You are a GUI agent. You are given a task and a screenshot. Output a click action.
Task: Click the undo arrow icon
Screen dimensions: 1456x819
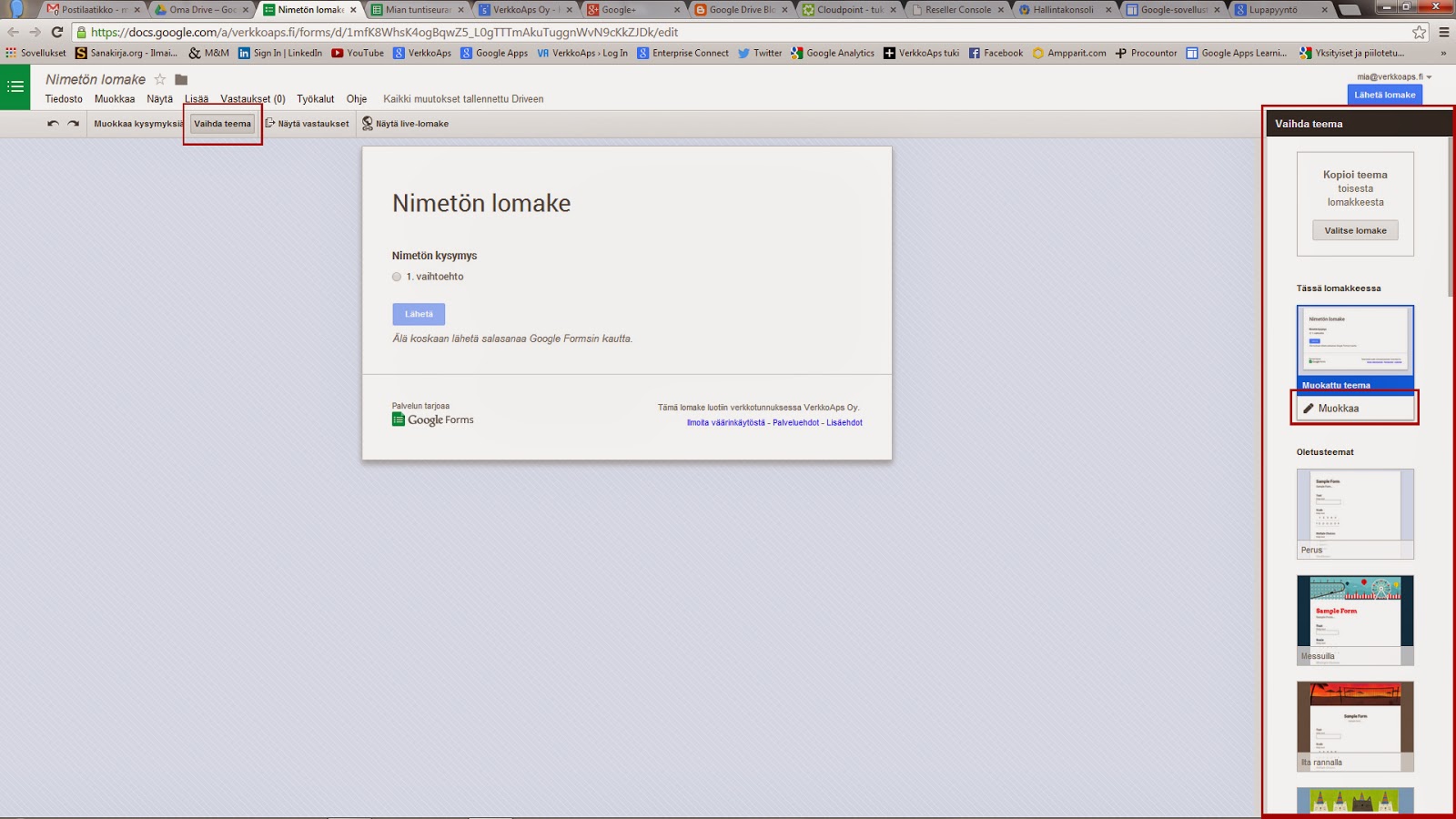pyautogui.click(x=53, y=124)
